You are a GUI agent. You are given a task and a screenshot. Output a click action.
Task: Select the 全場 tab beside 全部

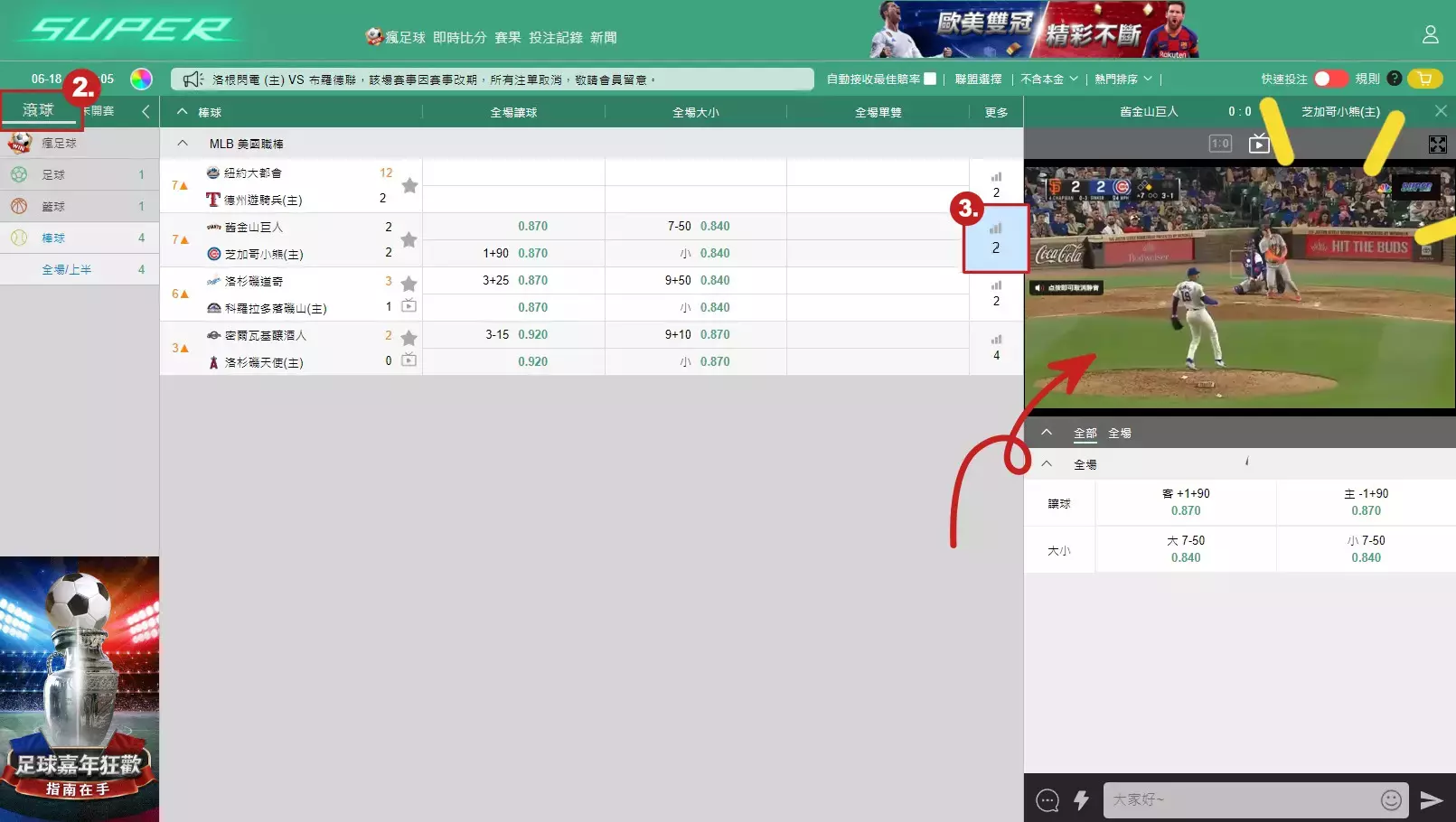click(1120, 434)
